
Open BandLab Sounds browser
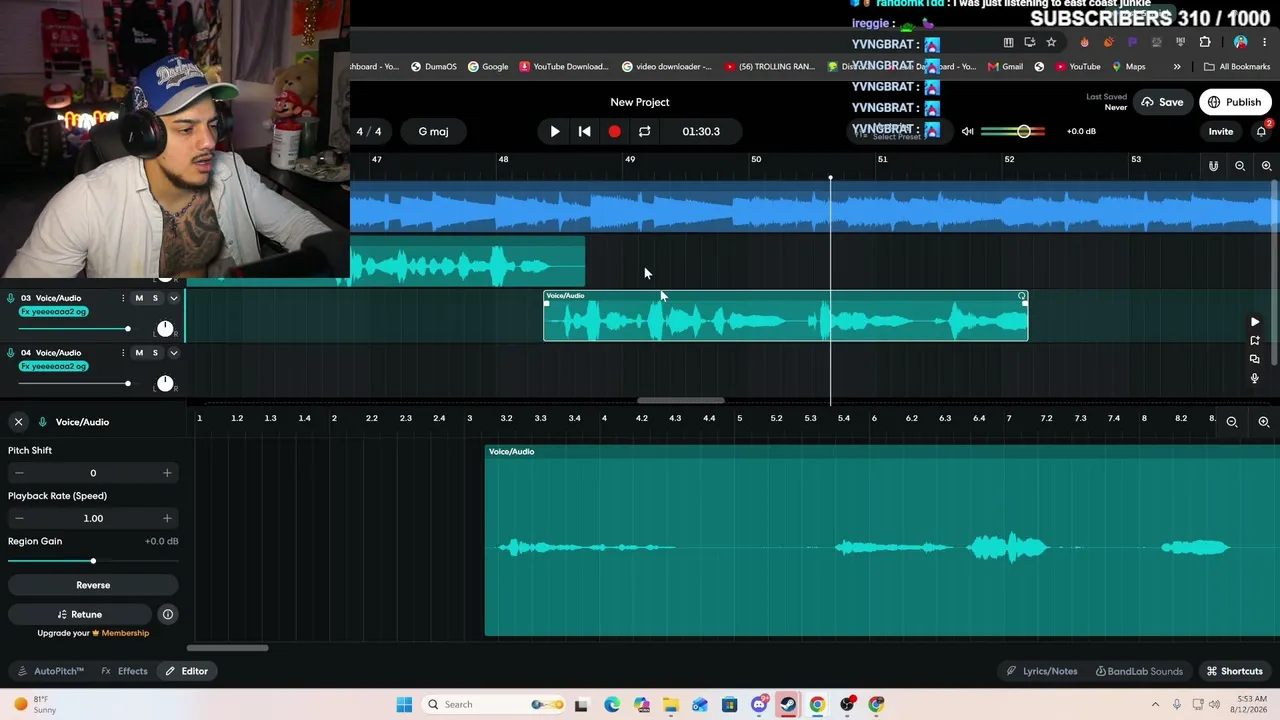[1139, 671]
